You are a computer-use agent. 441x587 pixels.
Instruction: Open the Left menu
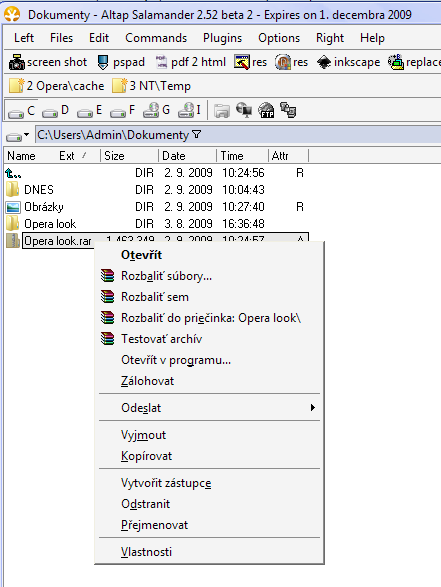click(x=24, y=38)
